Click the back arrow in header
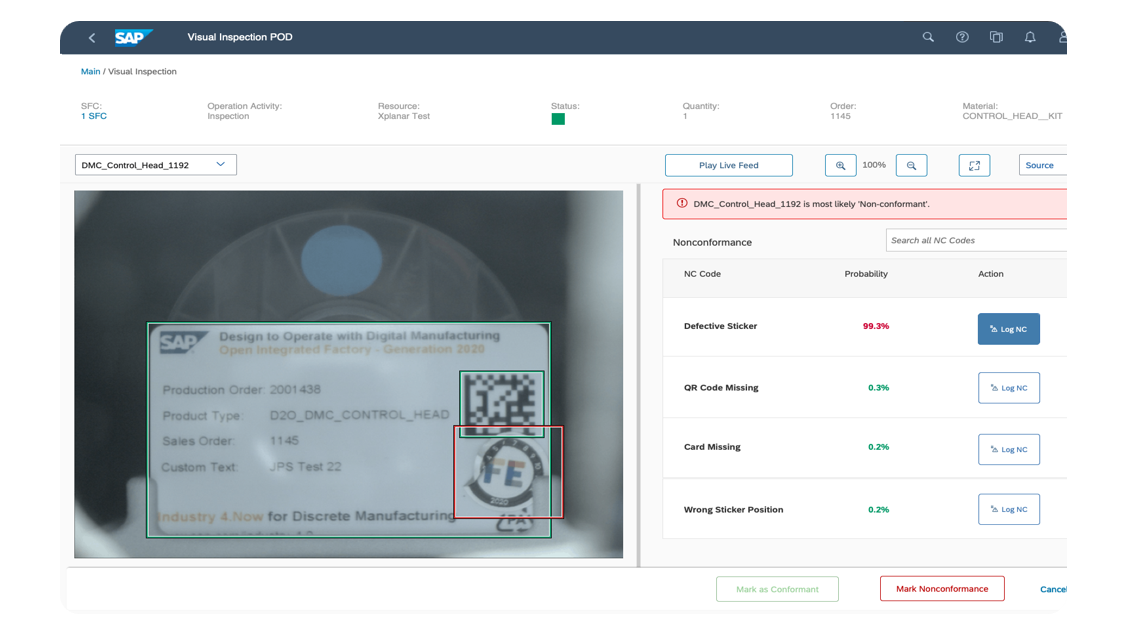The height and width of the screenshot is (628, 1131). coord(92,38)
